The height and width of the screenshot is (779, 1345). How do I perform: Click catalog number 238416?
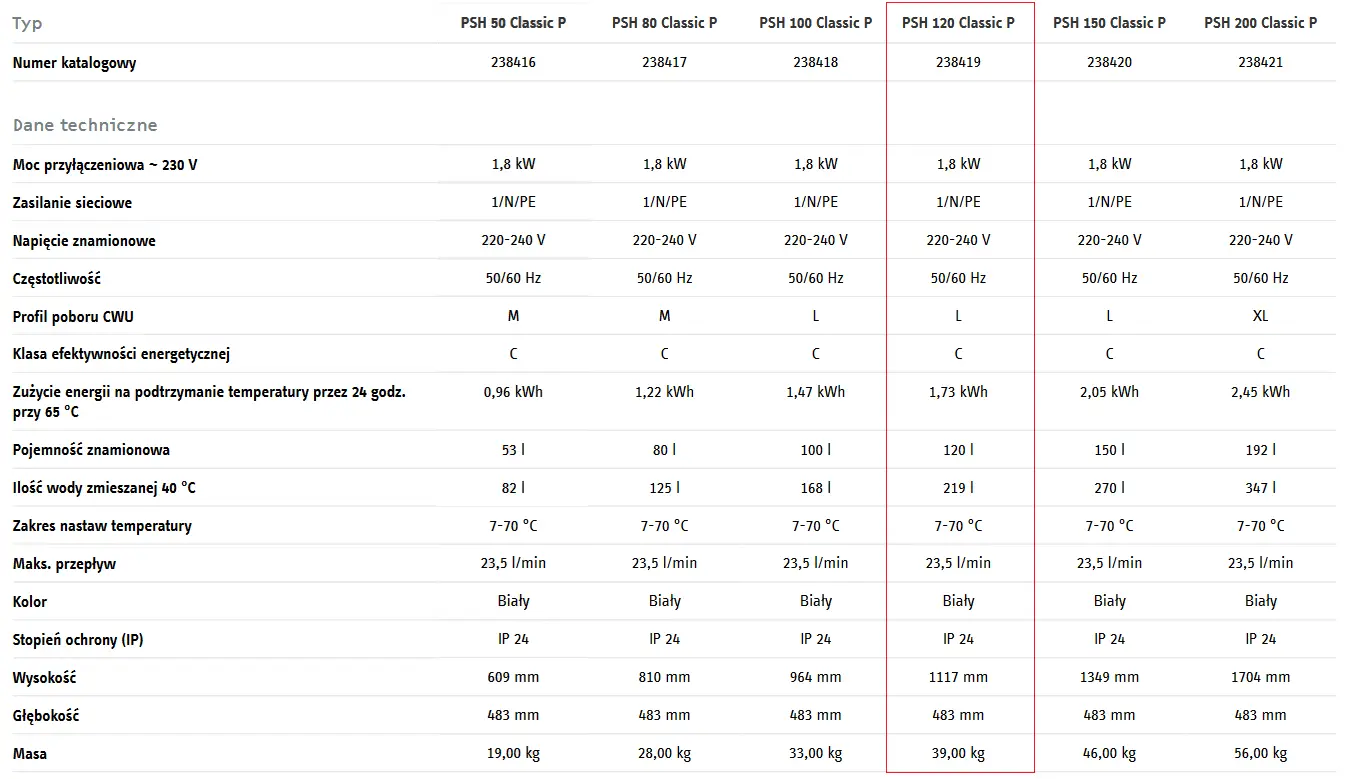tap(513, 62)
